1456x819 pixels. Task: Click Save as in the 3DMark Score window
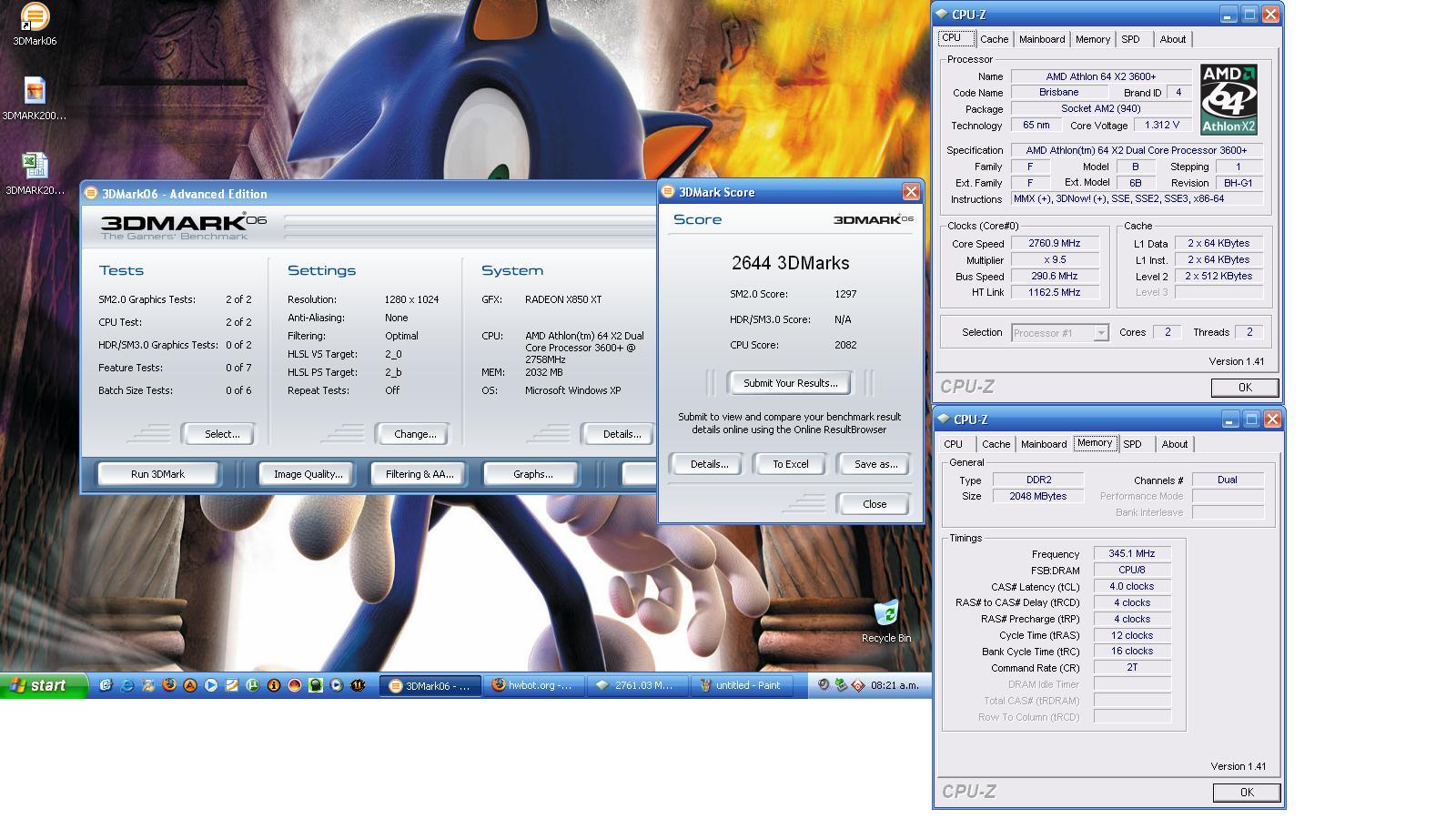875,464
